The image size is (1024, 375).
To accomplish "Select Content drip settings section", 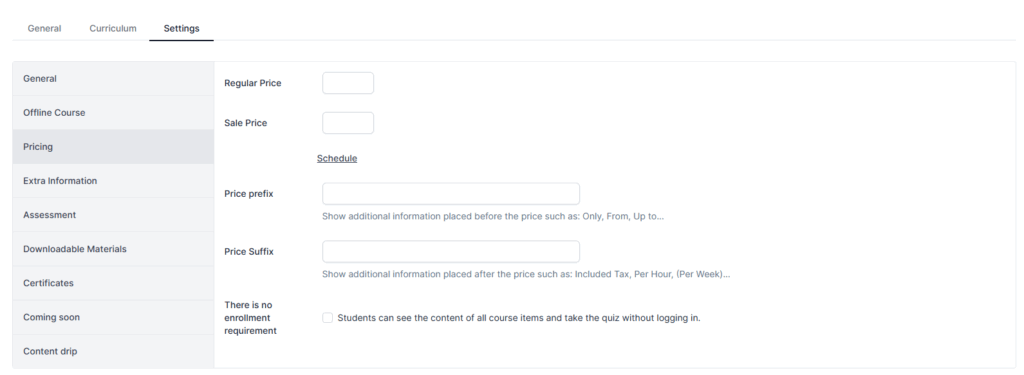I will (113, 351).
